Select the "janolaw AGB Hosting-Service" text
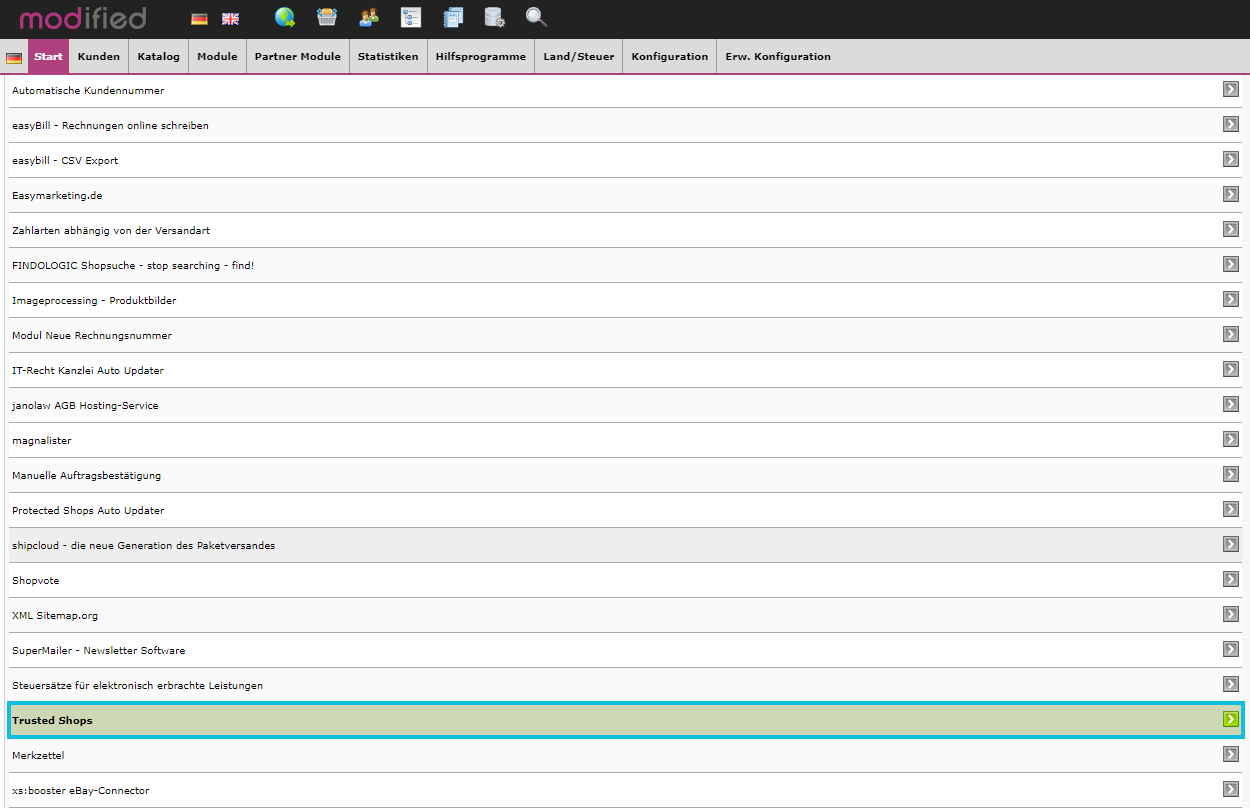Image resolution: width=1250 pixels, height=808 pixels. coord(85,406)
